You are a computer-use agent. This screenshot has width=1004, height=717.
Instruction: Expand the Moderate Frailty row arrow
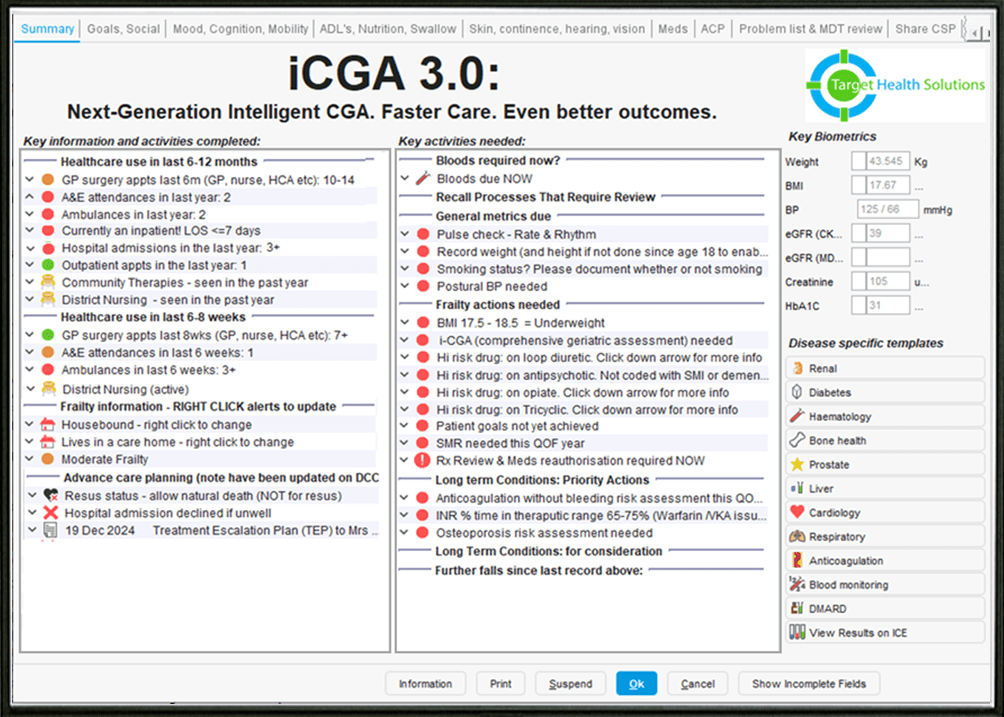[31, 460]
